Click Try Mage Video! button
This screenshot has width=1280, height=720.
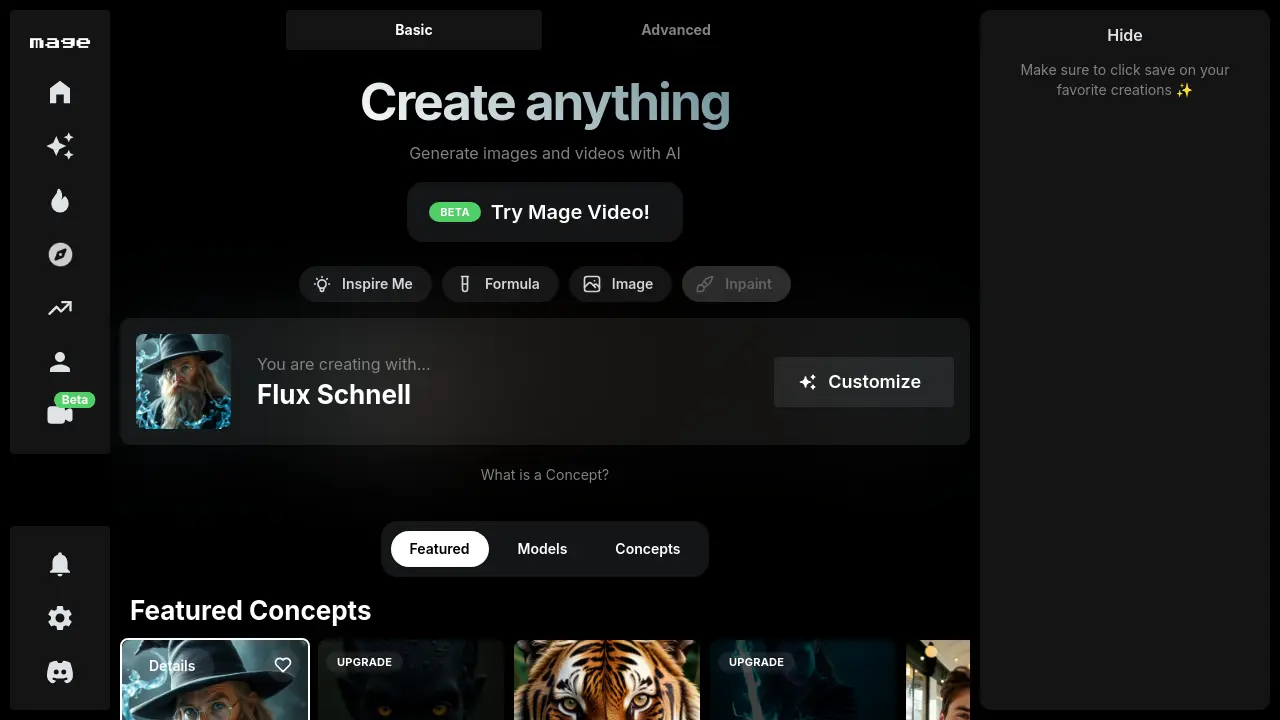(x=545, y=212)
